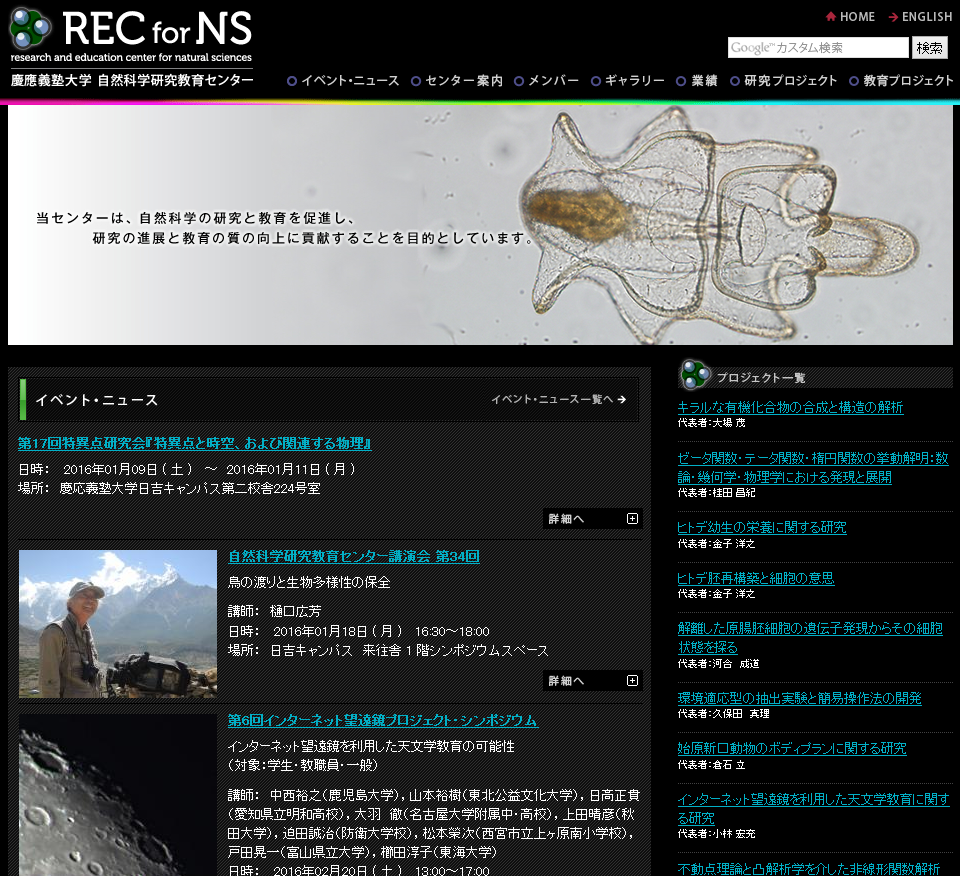Open the ギャラリー menu item
Screen dimensions: 960x876
[x=628, y=81]
